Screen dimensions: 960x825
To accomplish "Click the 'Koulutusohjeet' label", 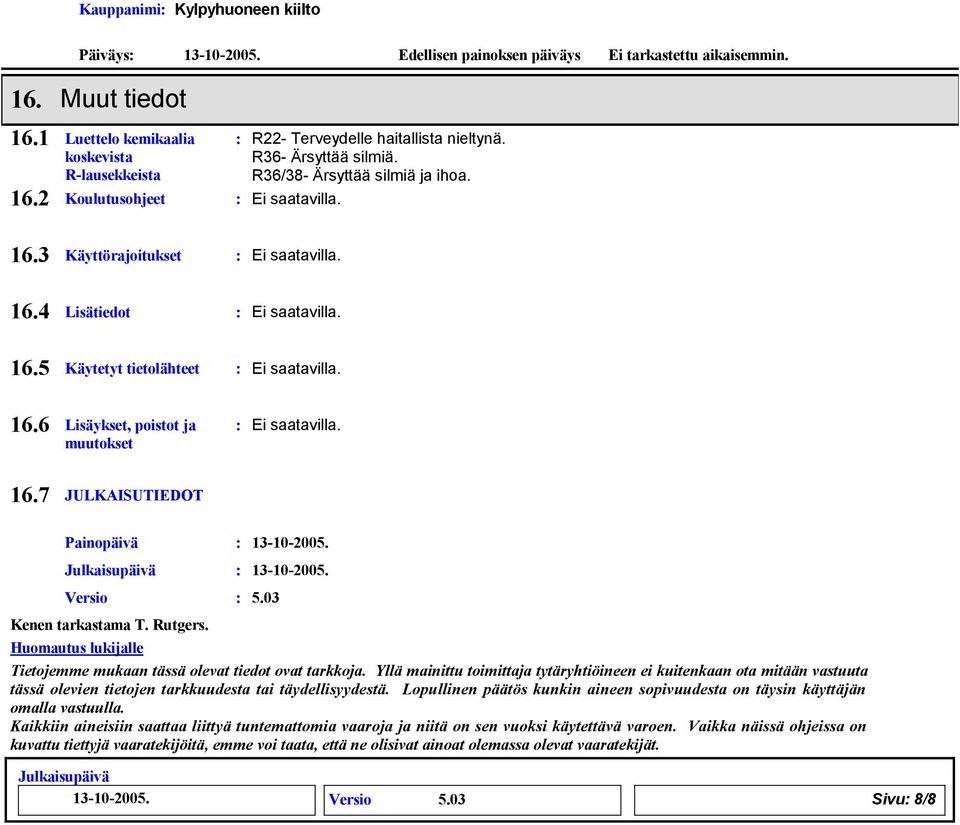I will click(x=115, y=199).
